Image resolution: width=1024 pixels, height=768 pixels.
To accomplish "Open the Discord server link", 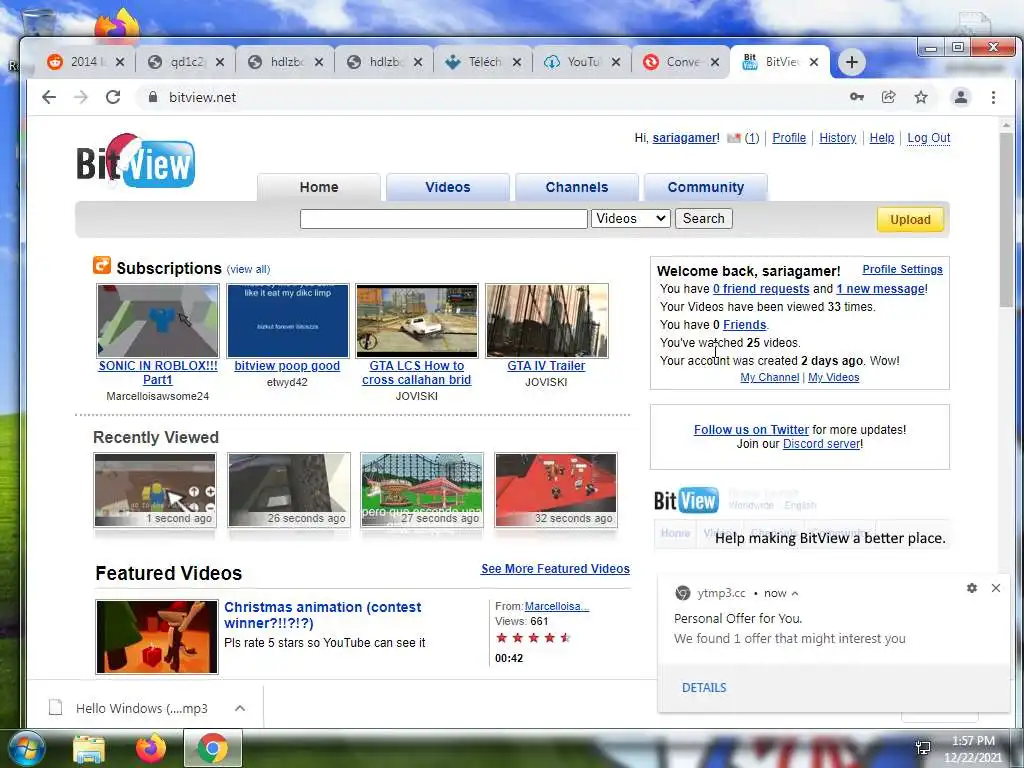I will point(822,444).
